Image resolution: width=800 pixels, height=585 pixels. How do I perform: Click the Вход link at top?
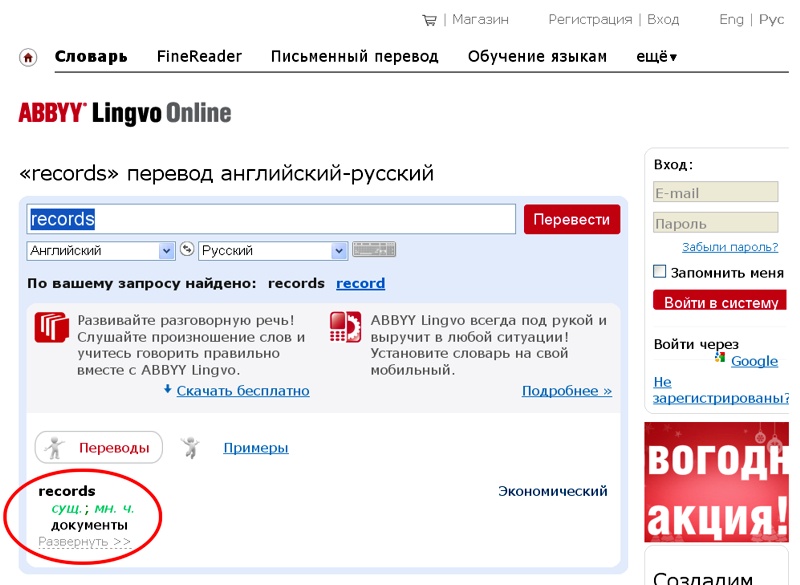(663, 19)
